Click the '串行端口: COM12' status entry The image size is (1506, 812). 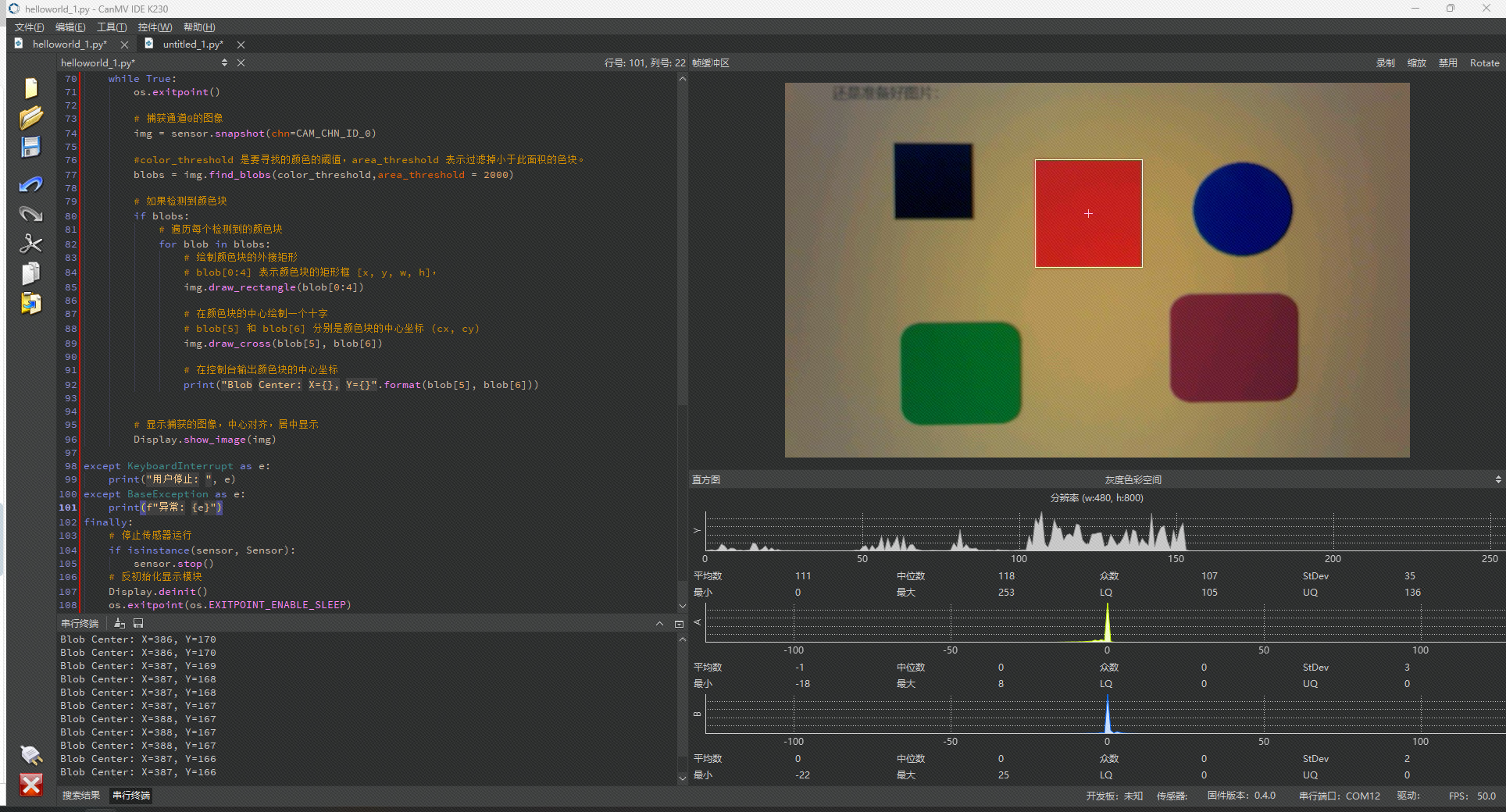(1339, 796)
